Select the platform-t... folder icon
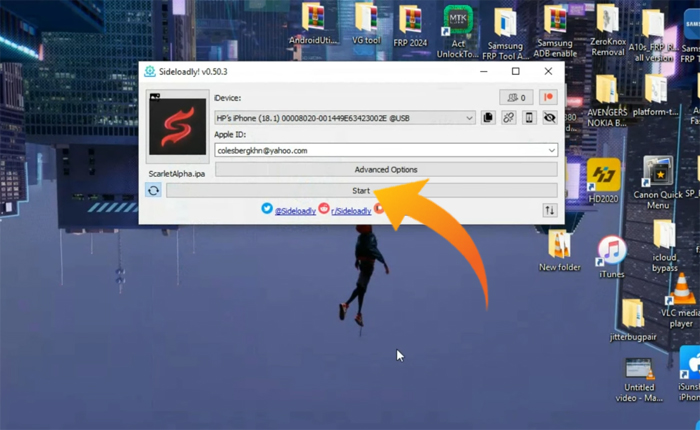The height and width of the screenshot is (430, 700). [x=655, y=95]
